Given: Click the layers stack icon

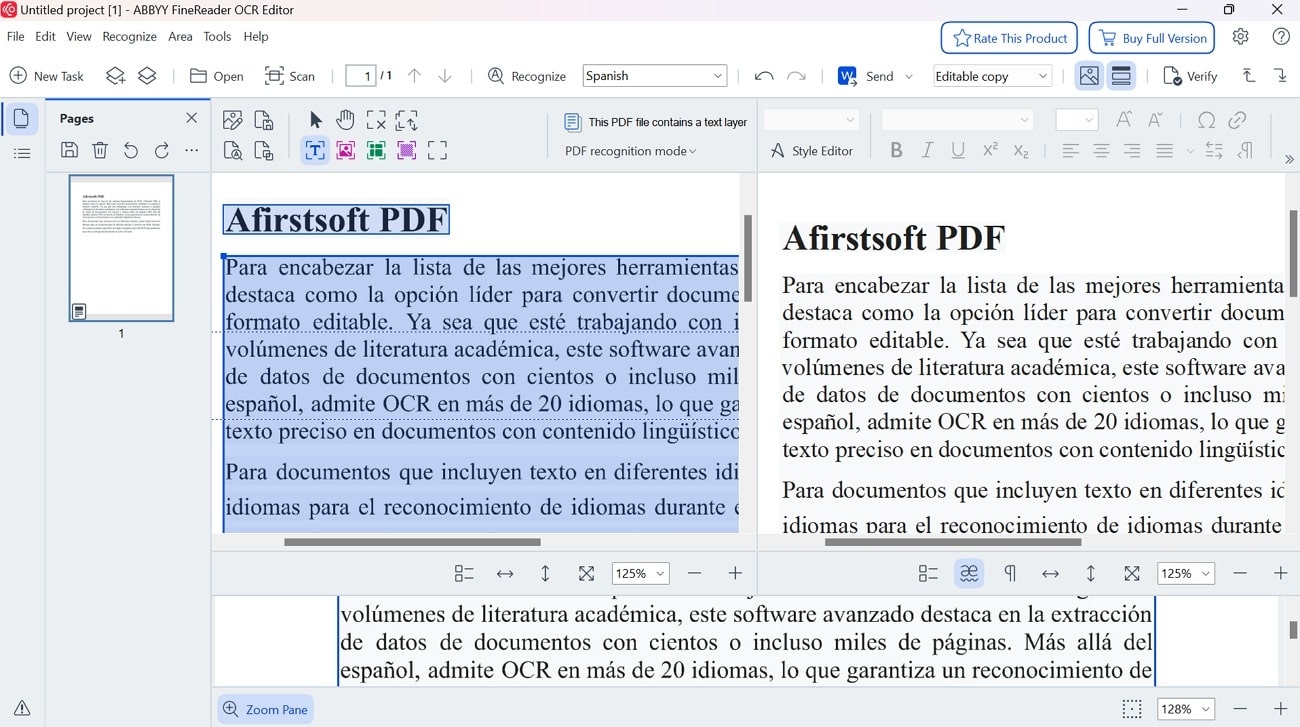Looking at the screenshot, I should pos(147,76).
